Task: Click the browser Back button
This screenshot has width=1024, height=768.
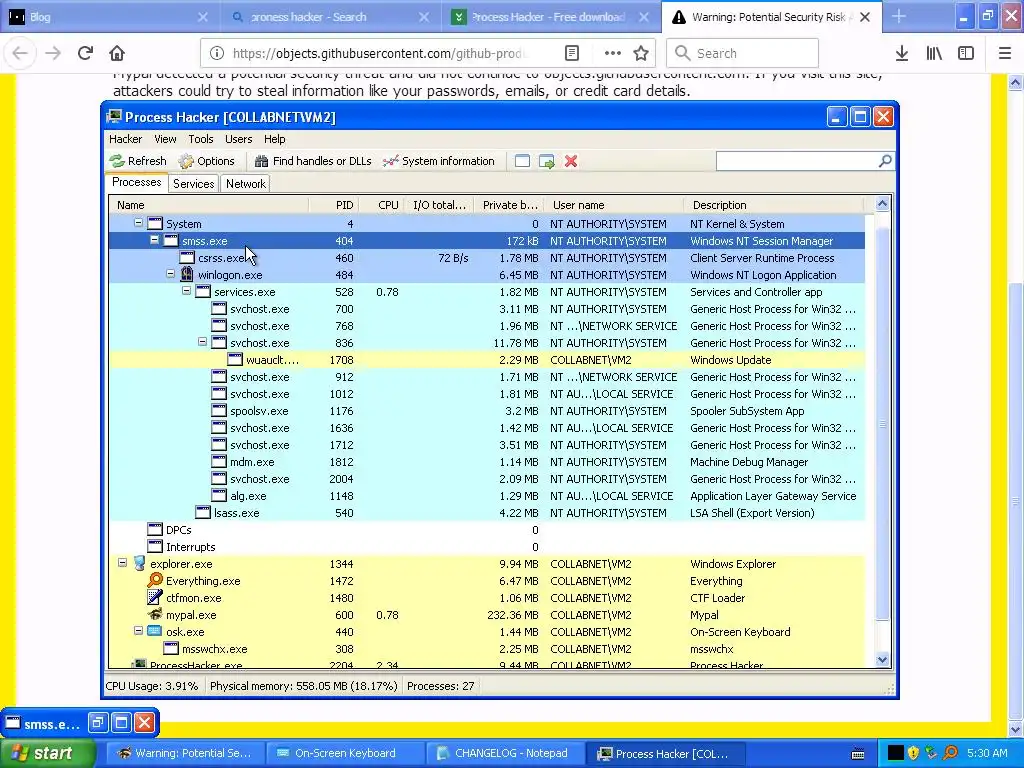Action: pos(20,53)
